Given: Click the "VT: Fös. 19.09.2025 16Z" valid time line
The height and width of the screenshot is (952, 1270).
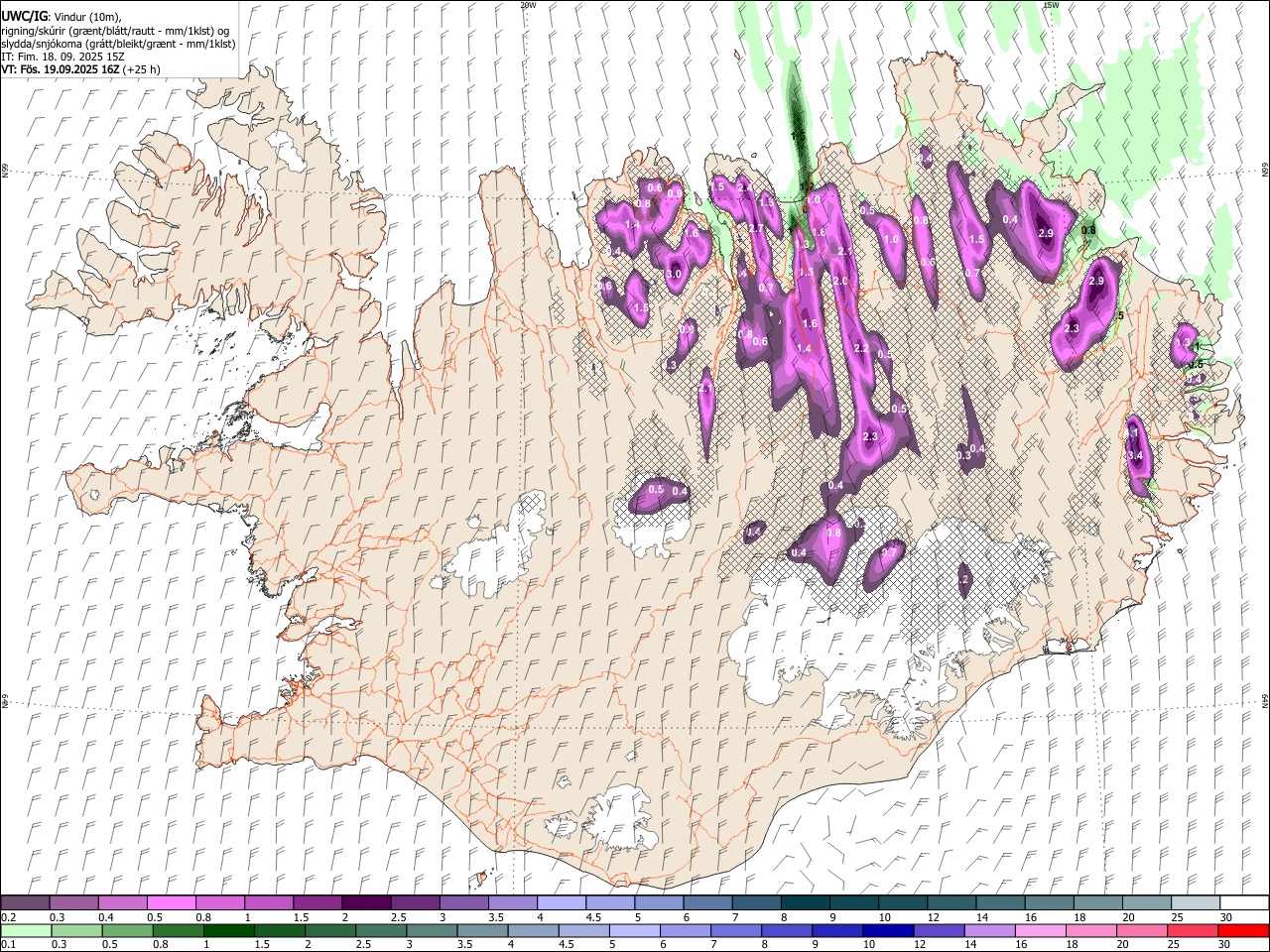Looking at the screenshot, I should point(60,69).
